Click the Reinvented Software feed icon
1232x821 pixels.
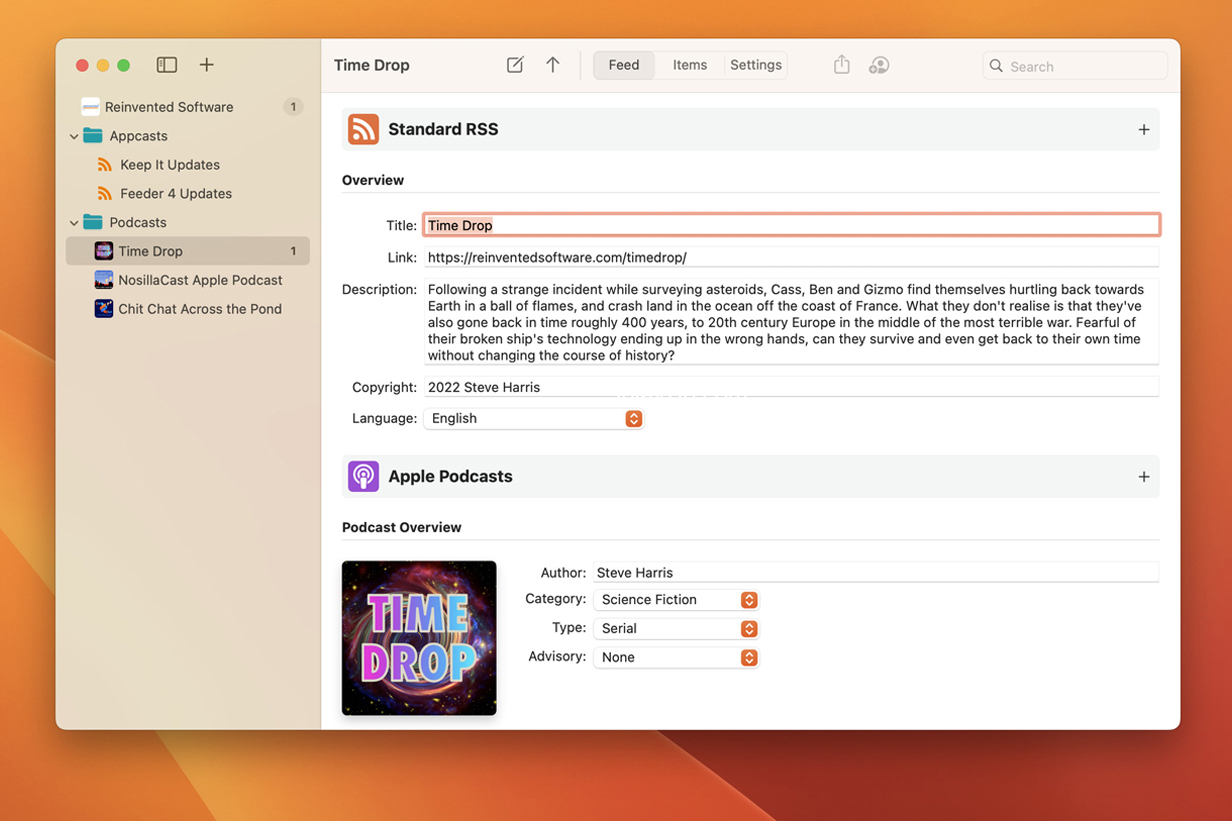(90, 107)
